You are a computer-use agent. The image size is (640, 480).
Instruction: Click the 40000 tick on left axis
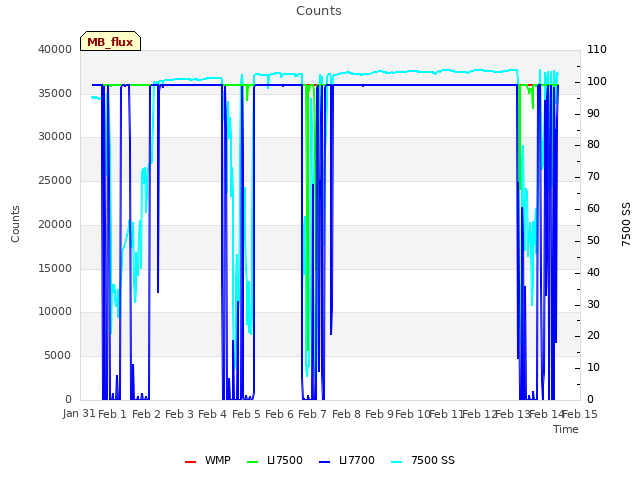[x=55, y=49]
